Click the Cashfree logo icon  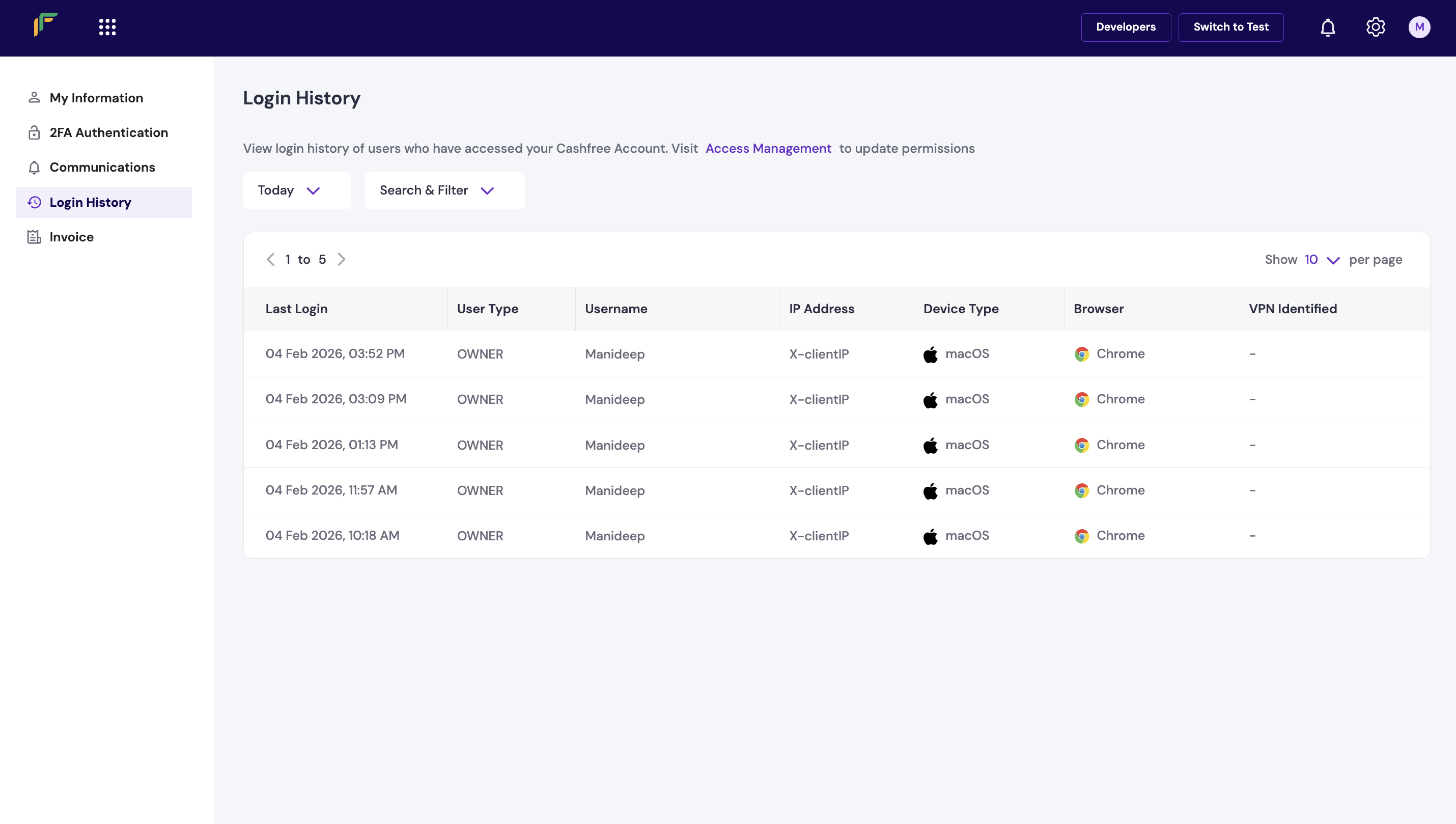click(45, 25)
